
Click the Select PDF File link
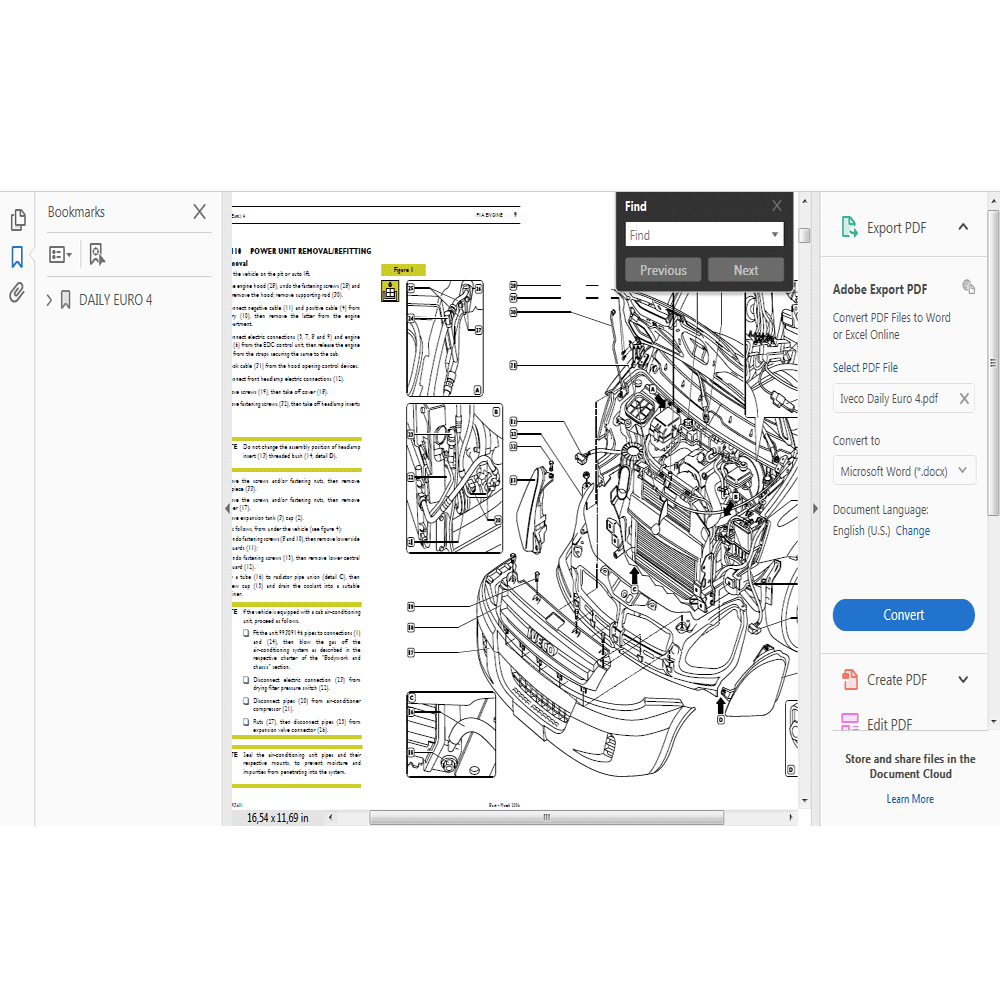(865, 367)
